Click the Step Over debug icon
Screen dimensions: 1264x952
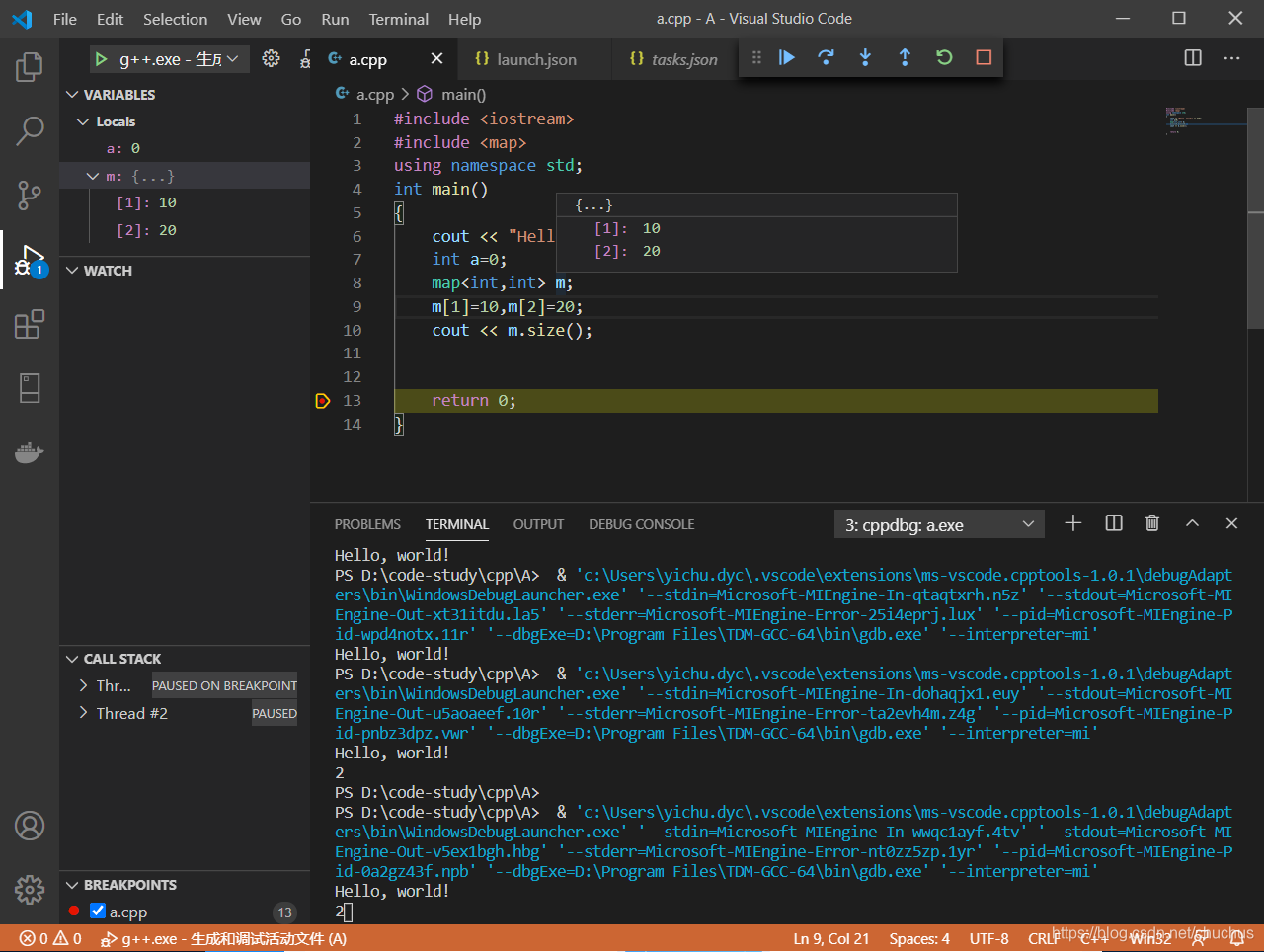pyautogui.click(x=827, y=58)
